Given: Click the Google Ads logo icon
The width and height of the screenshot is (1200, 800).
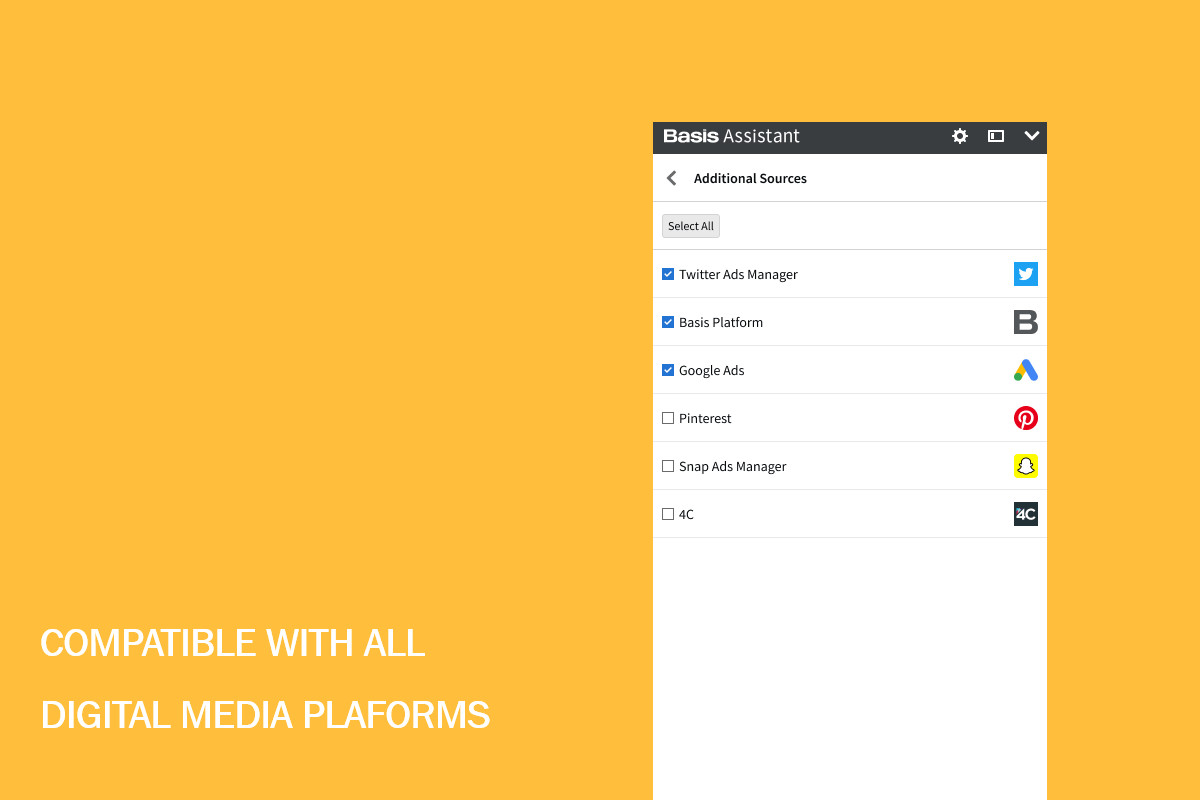Looking at the screenshot, I should [x=1025, y=370].
